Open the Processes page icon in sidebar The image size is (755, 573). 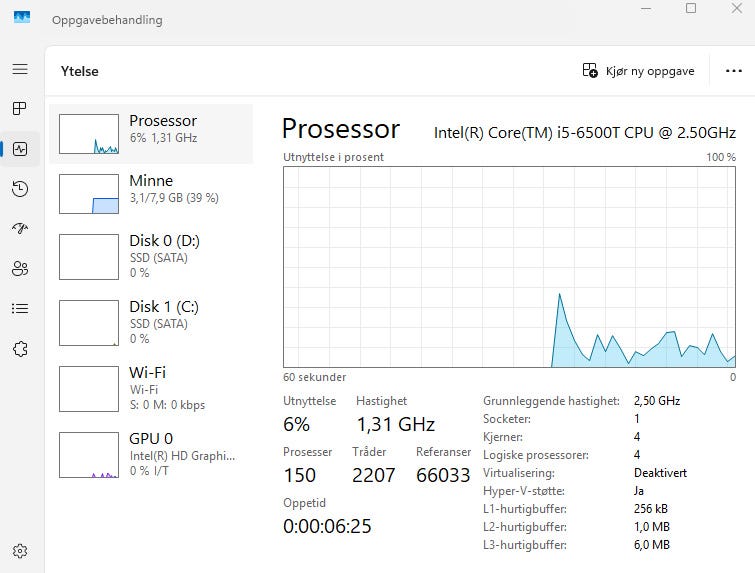point(20,109)
